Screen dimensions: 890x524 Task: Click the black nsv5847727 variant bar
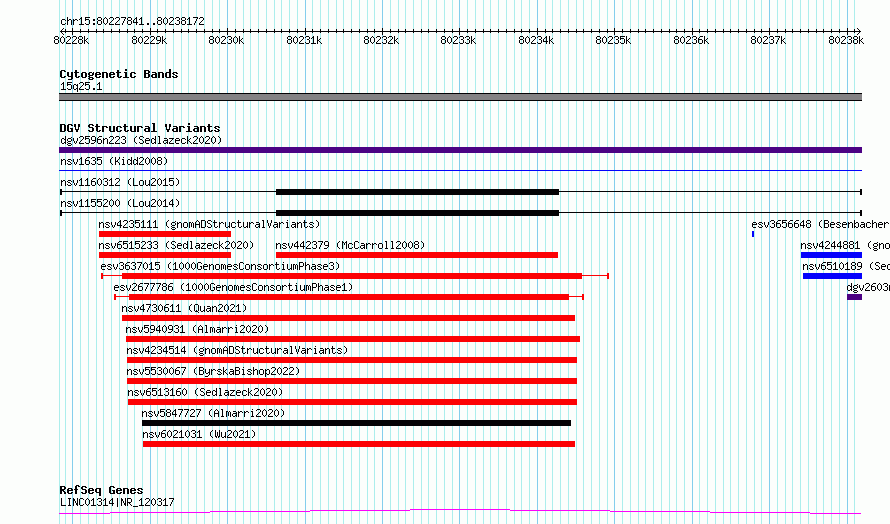pos(356,423)
